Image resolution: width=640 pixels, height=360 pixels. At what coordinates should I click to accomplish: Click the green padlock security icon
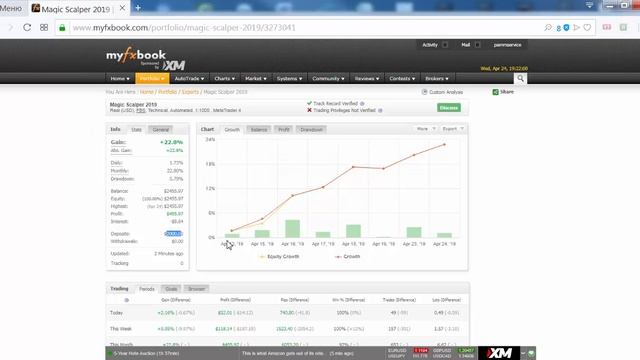(62, 28)
